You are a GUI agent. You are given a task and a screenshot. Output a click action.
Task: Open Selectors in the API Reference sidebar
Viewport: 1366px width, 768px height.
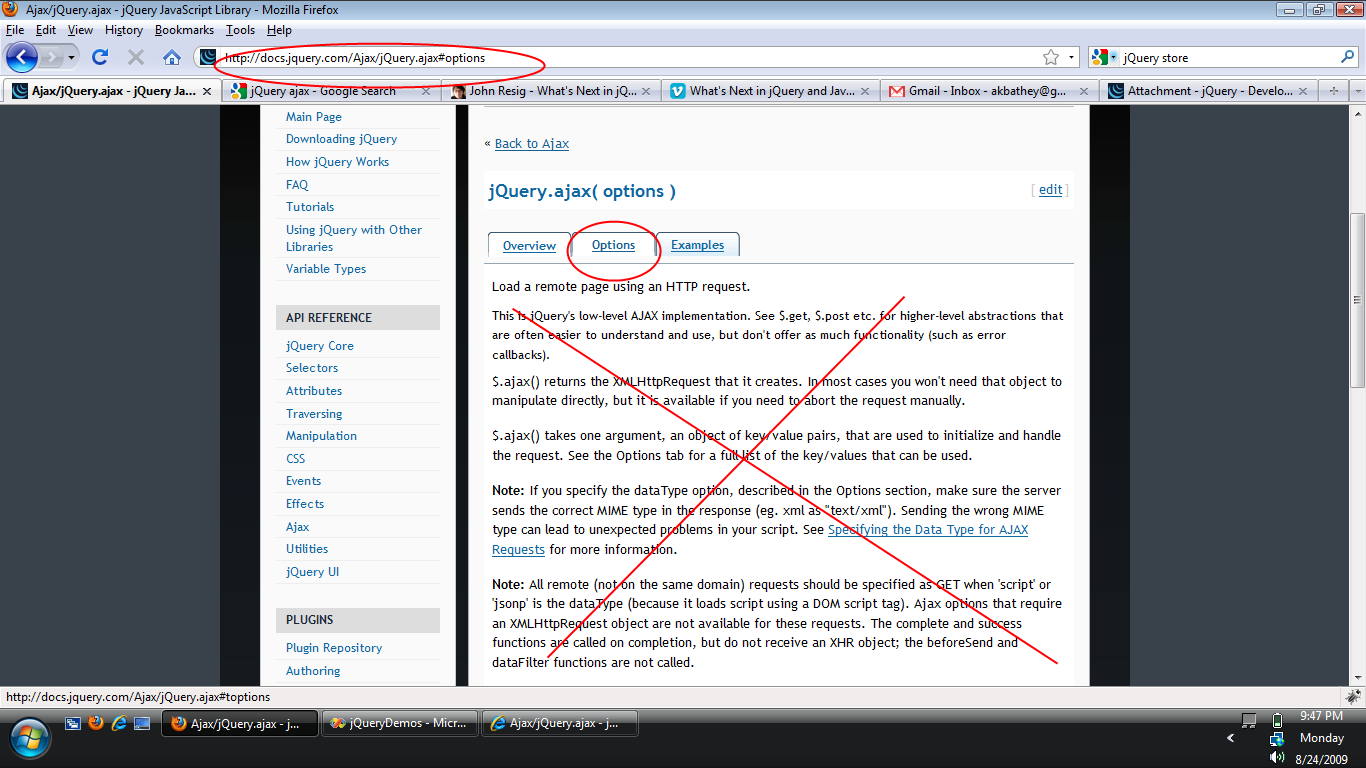click(312, 368)
